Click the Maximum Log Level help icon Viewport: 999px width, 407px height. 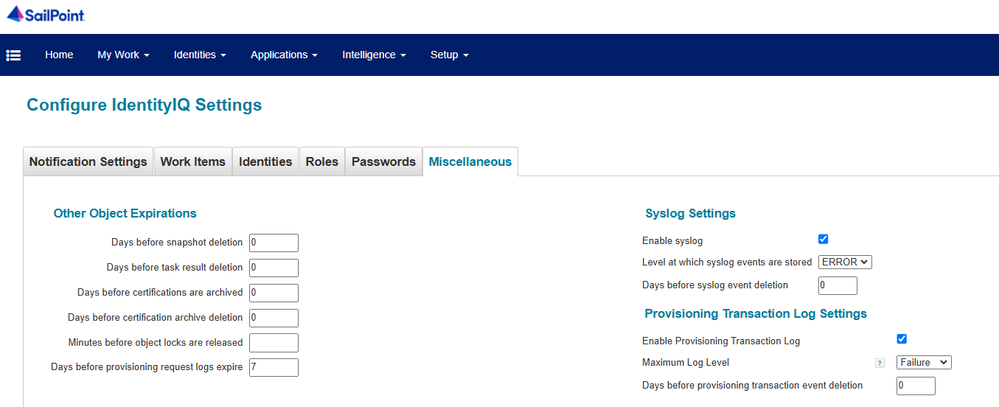pos(880,363)
